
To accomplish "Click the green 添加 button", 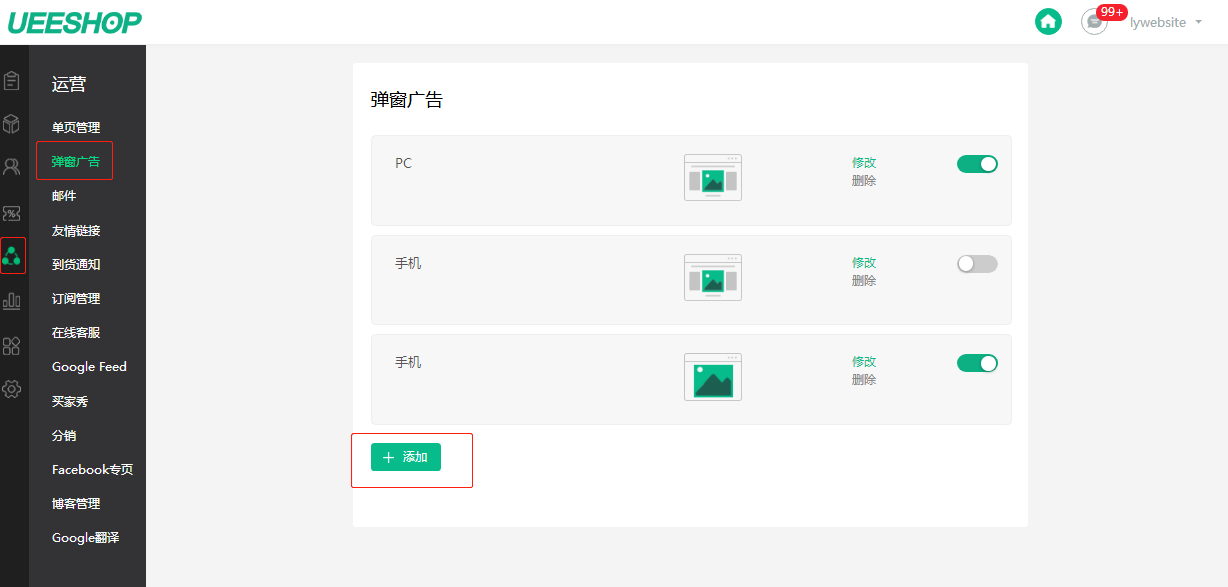I will (x=406, y=457).
